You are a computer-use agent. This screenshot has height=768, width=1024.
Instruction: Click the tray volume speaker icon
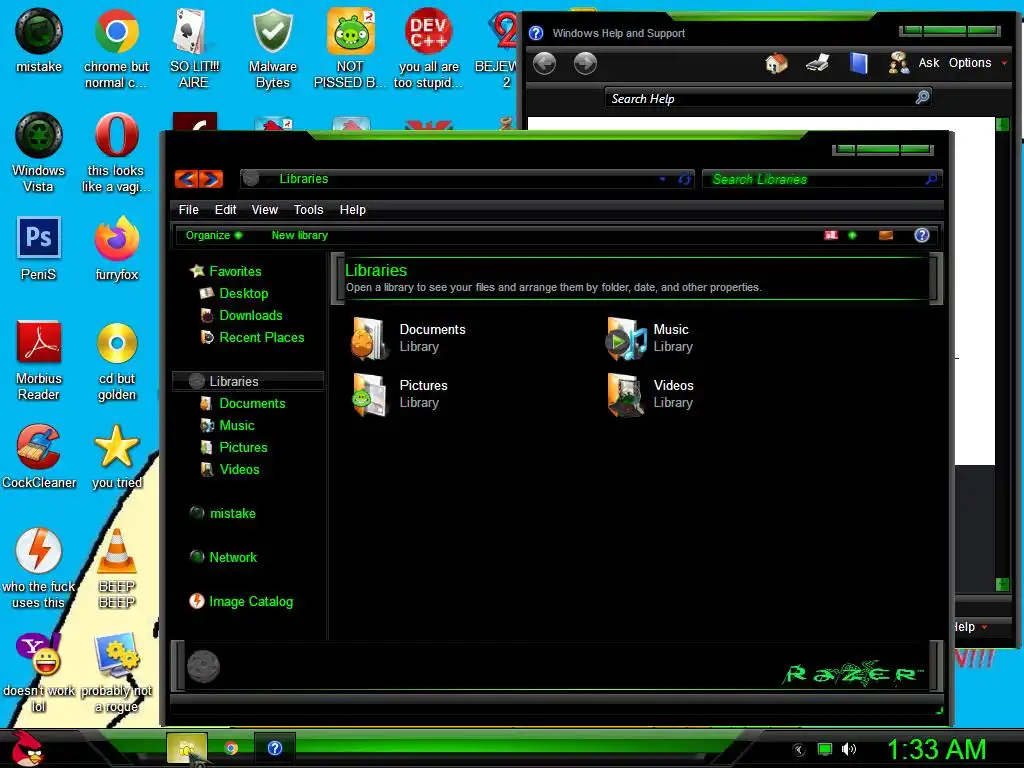848,749
